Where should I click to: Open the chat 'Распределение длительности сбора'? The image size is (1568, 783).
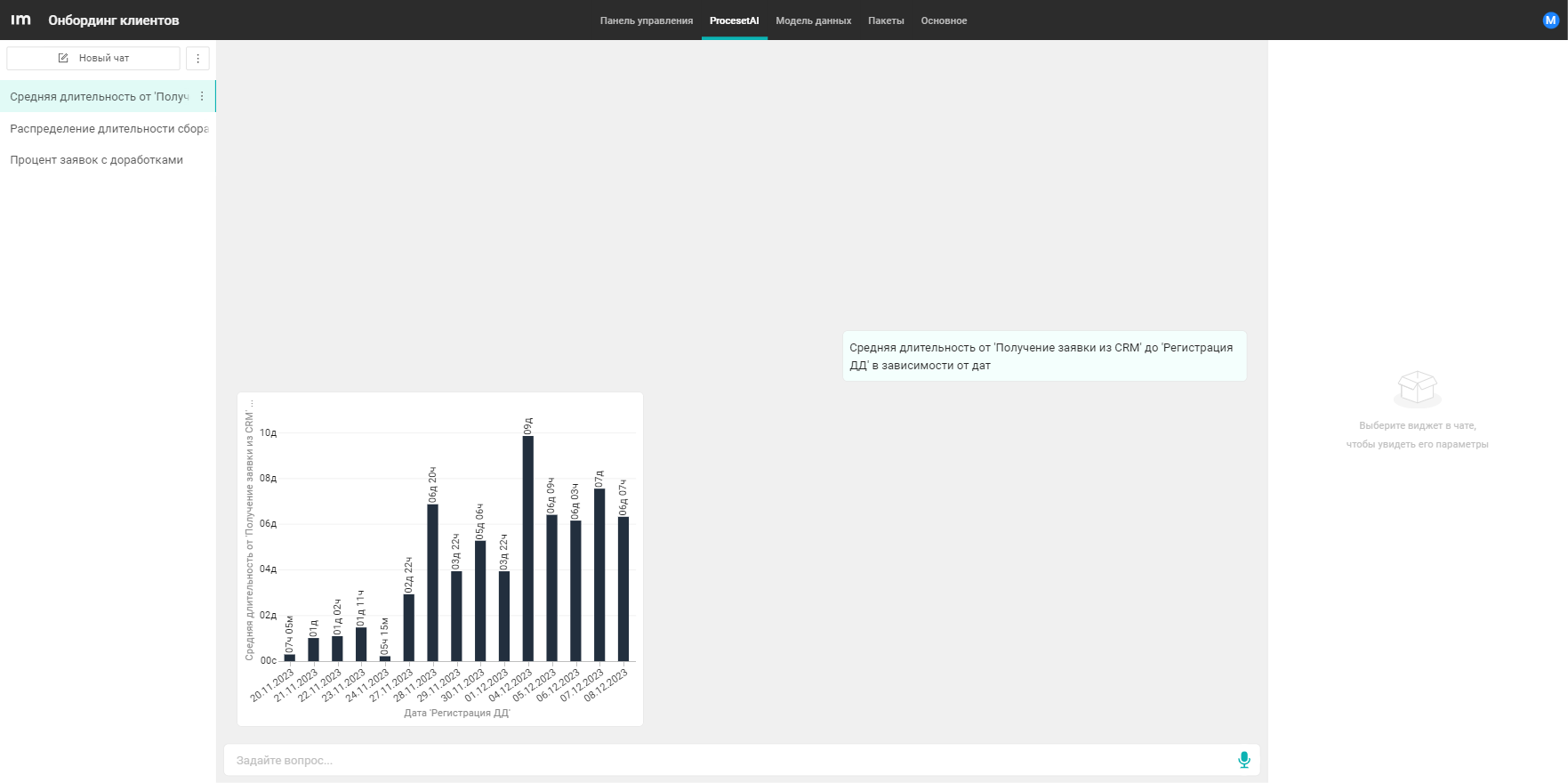pyautogui.click(x=108, y=128)
